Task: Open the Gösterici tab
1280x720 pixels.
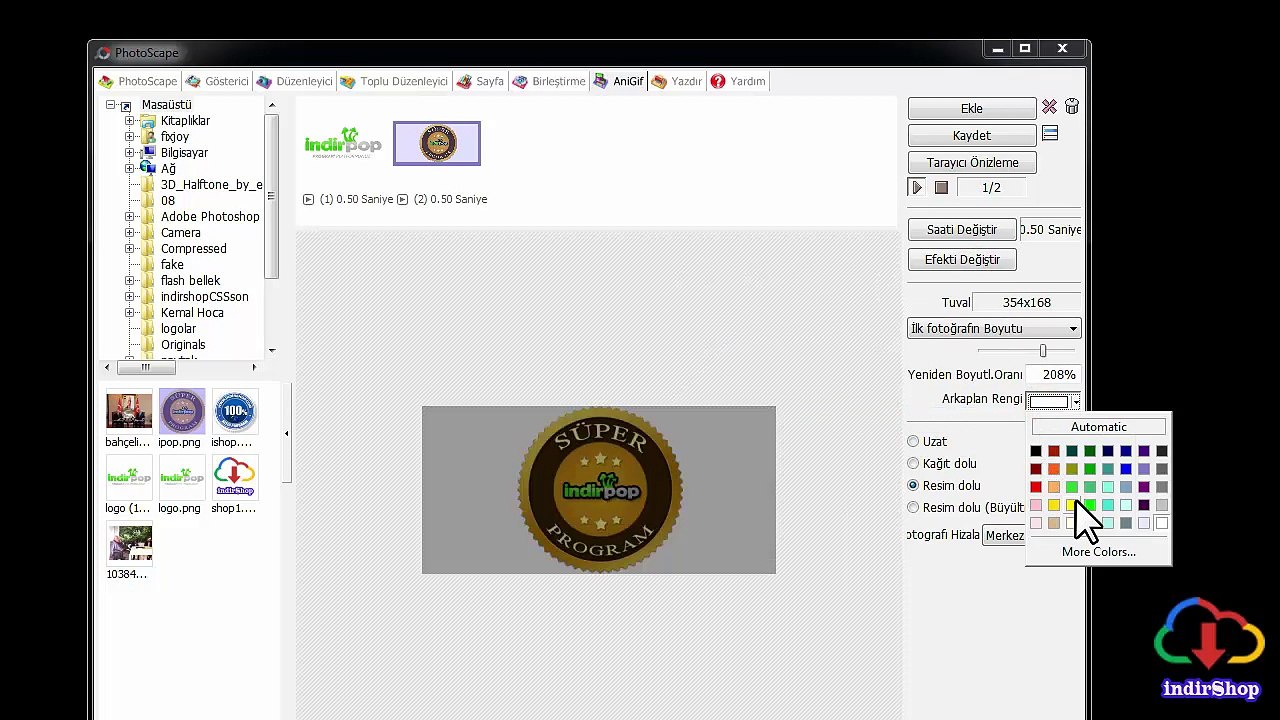Action: [217, 81]
